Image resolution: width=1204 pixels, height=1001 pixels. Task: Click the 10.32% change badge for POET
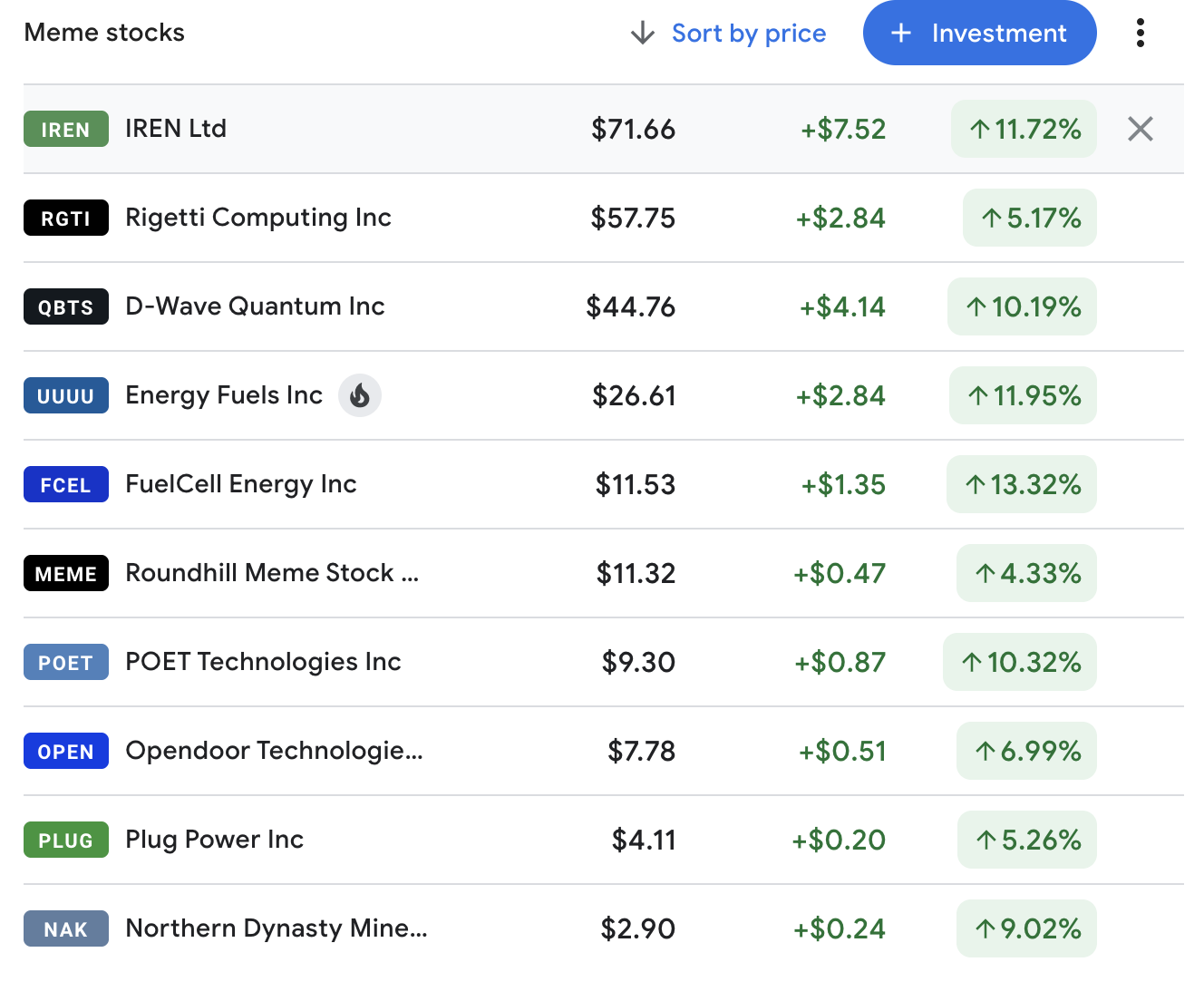coord(1020,662)
